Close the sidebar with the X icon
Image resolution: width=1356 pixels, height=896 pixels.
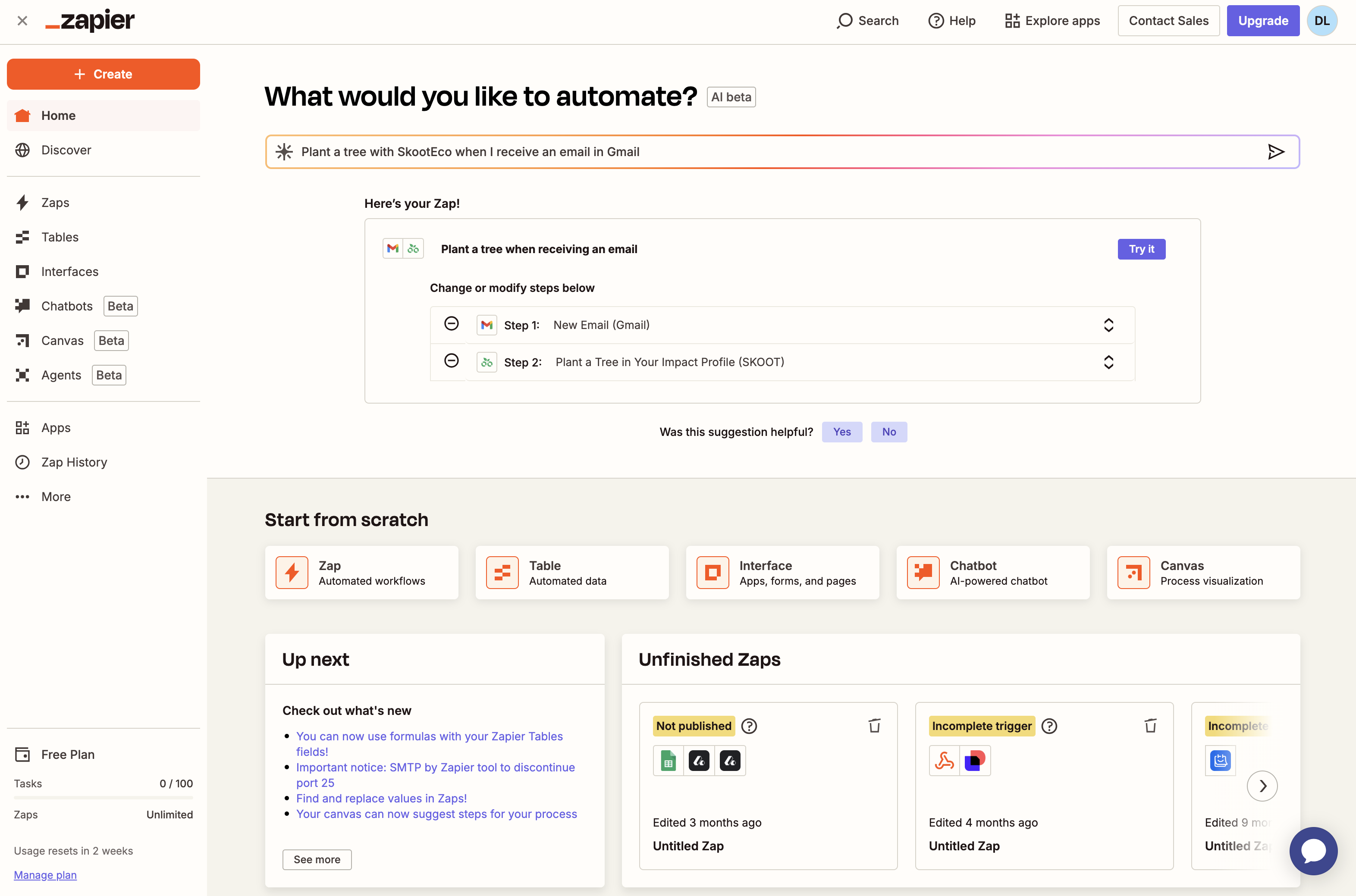coord(22,21)
